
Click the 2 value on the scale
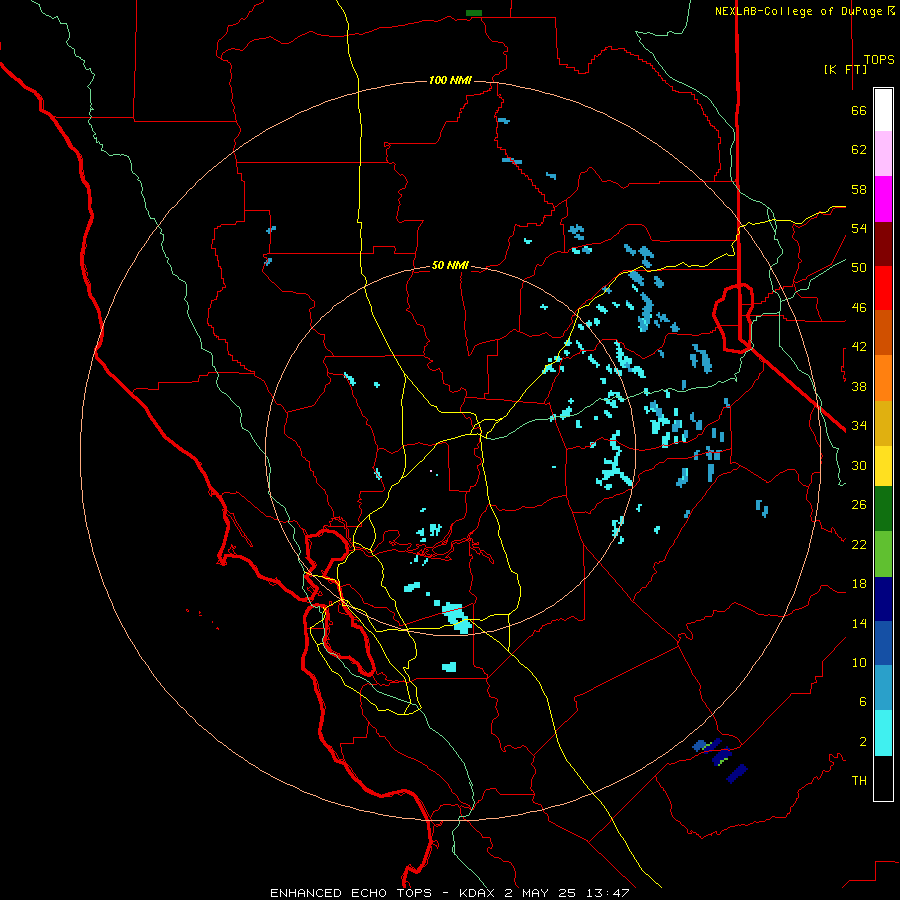[863, 742]
